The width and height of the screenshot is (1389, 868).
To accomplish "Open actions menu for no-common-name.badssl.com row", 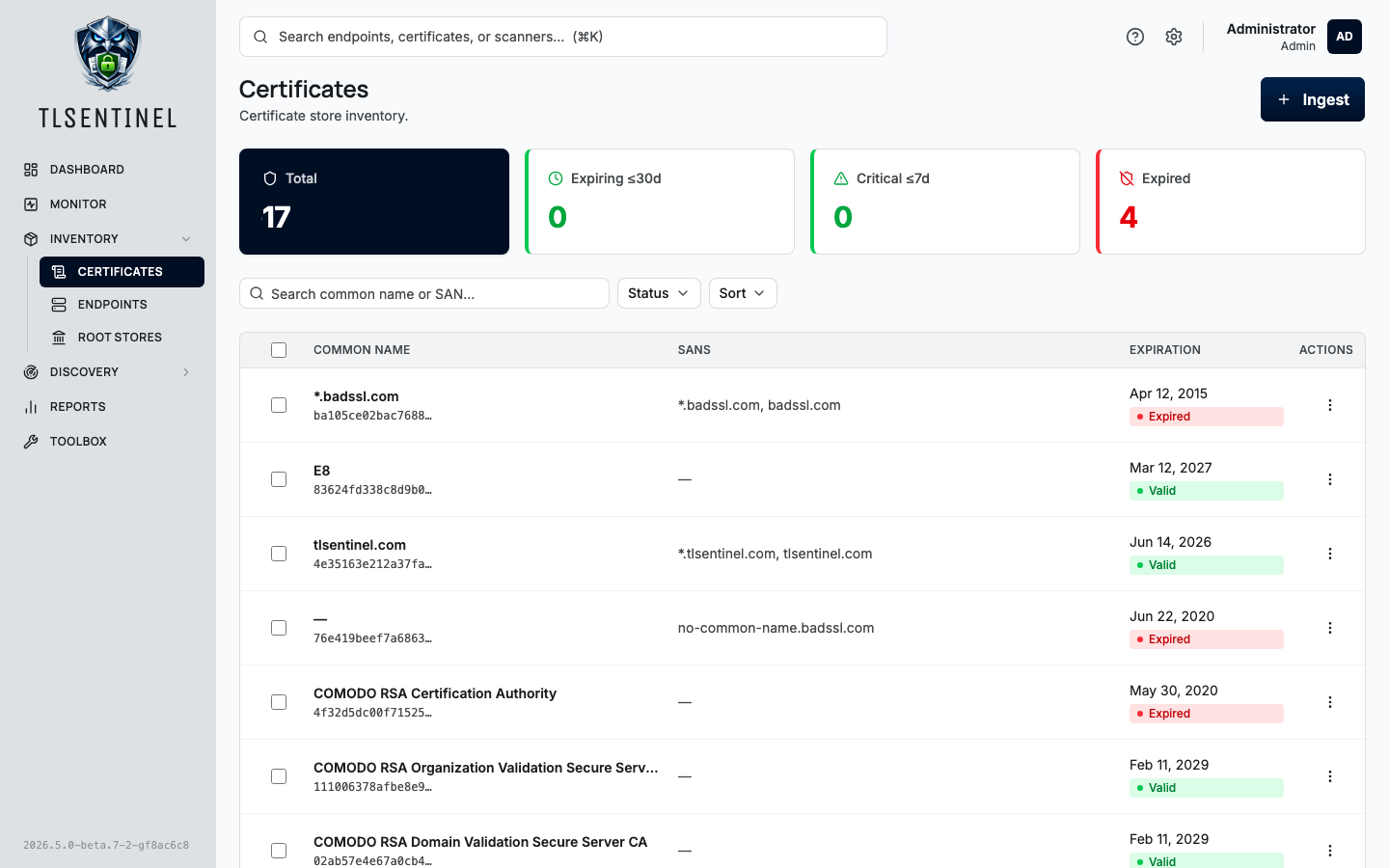I will (1330, 628).
